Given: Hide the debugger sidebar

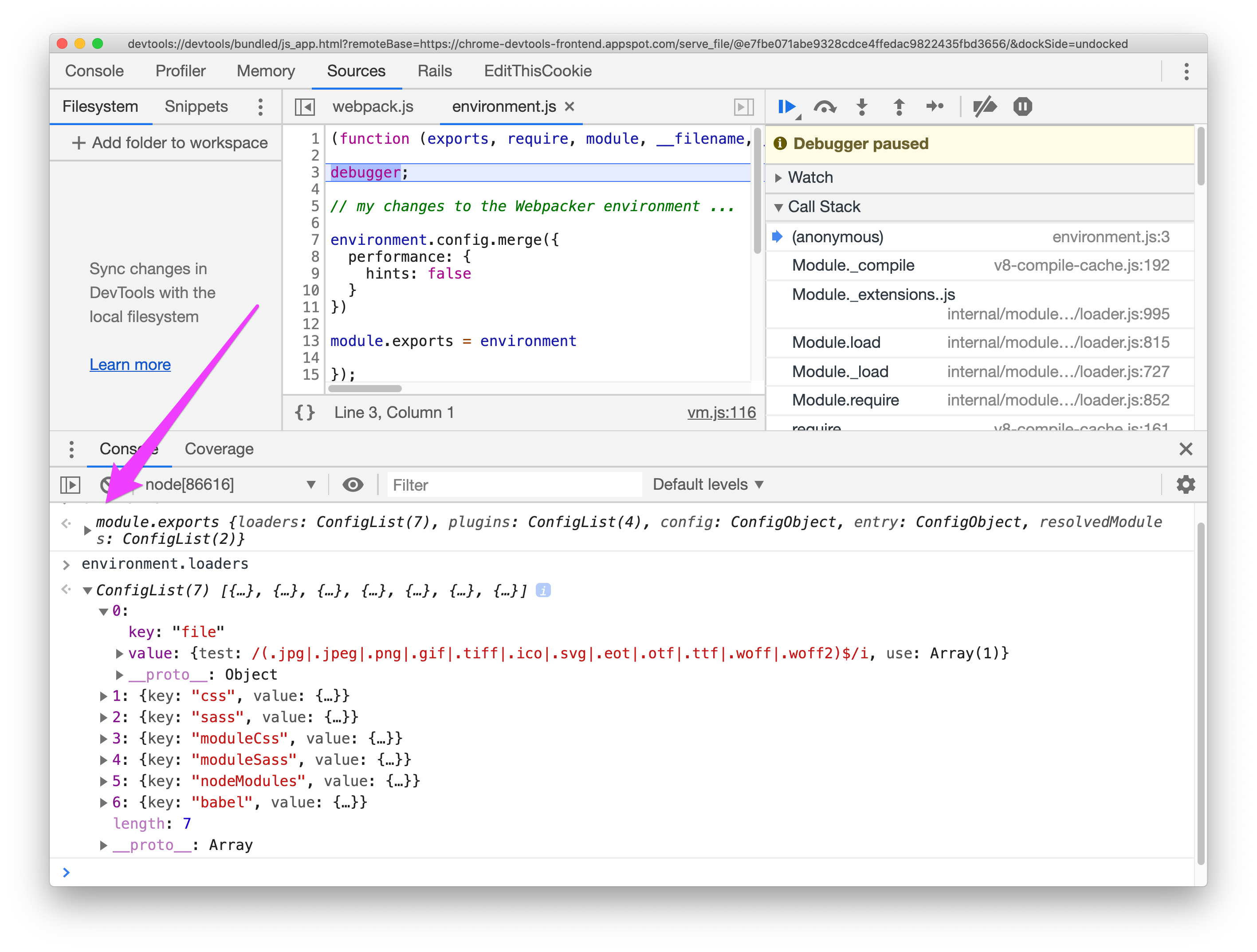Looking at the screenshot, I should click(743, 107).
